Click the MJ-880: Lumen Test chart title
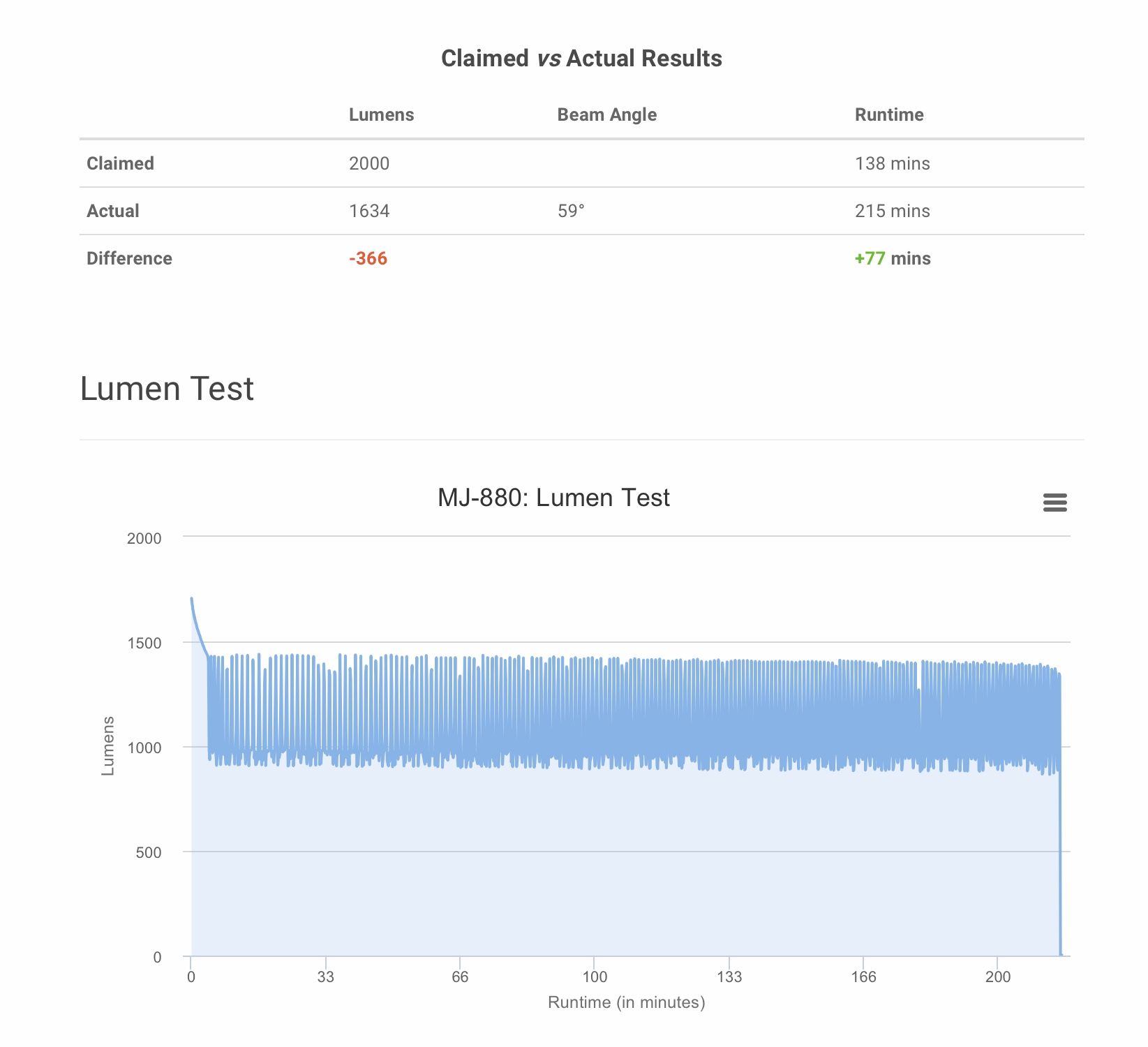This screenshot has width=1148, height=1047. (x=553, y=498)
